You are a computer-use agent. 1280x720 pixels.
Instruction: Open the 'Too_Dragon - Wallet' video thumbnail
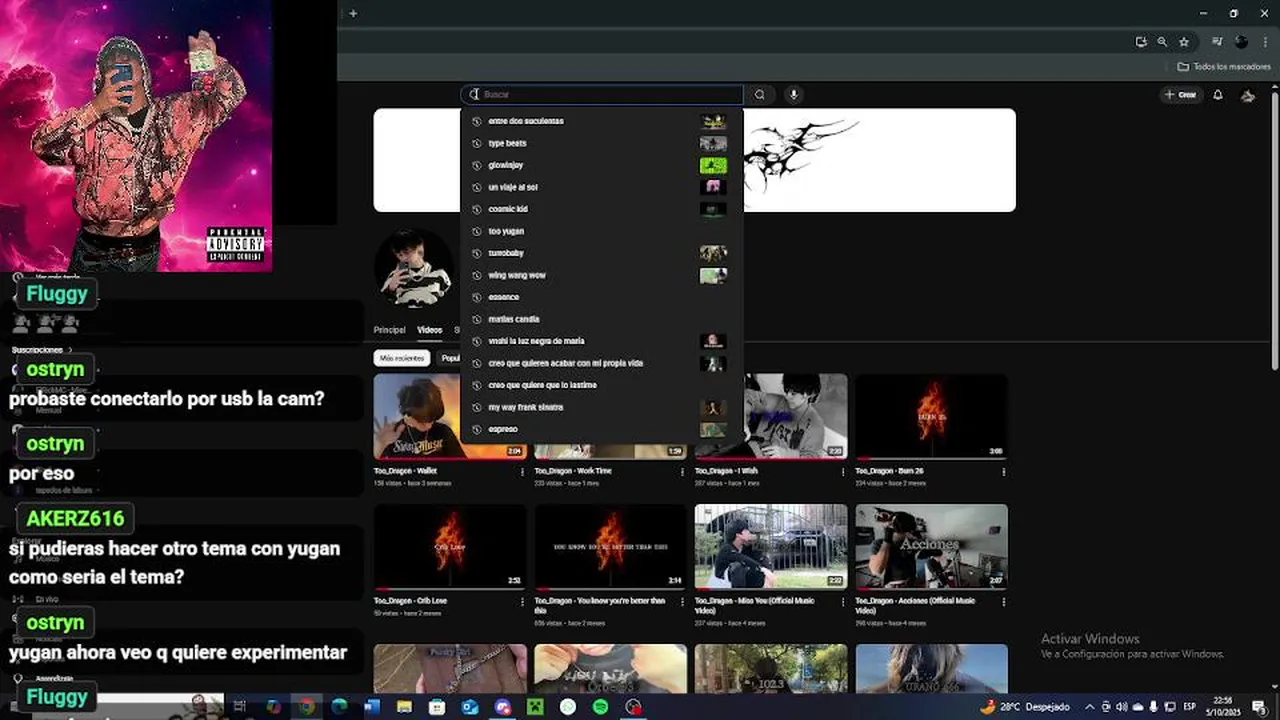[417, 416]
